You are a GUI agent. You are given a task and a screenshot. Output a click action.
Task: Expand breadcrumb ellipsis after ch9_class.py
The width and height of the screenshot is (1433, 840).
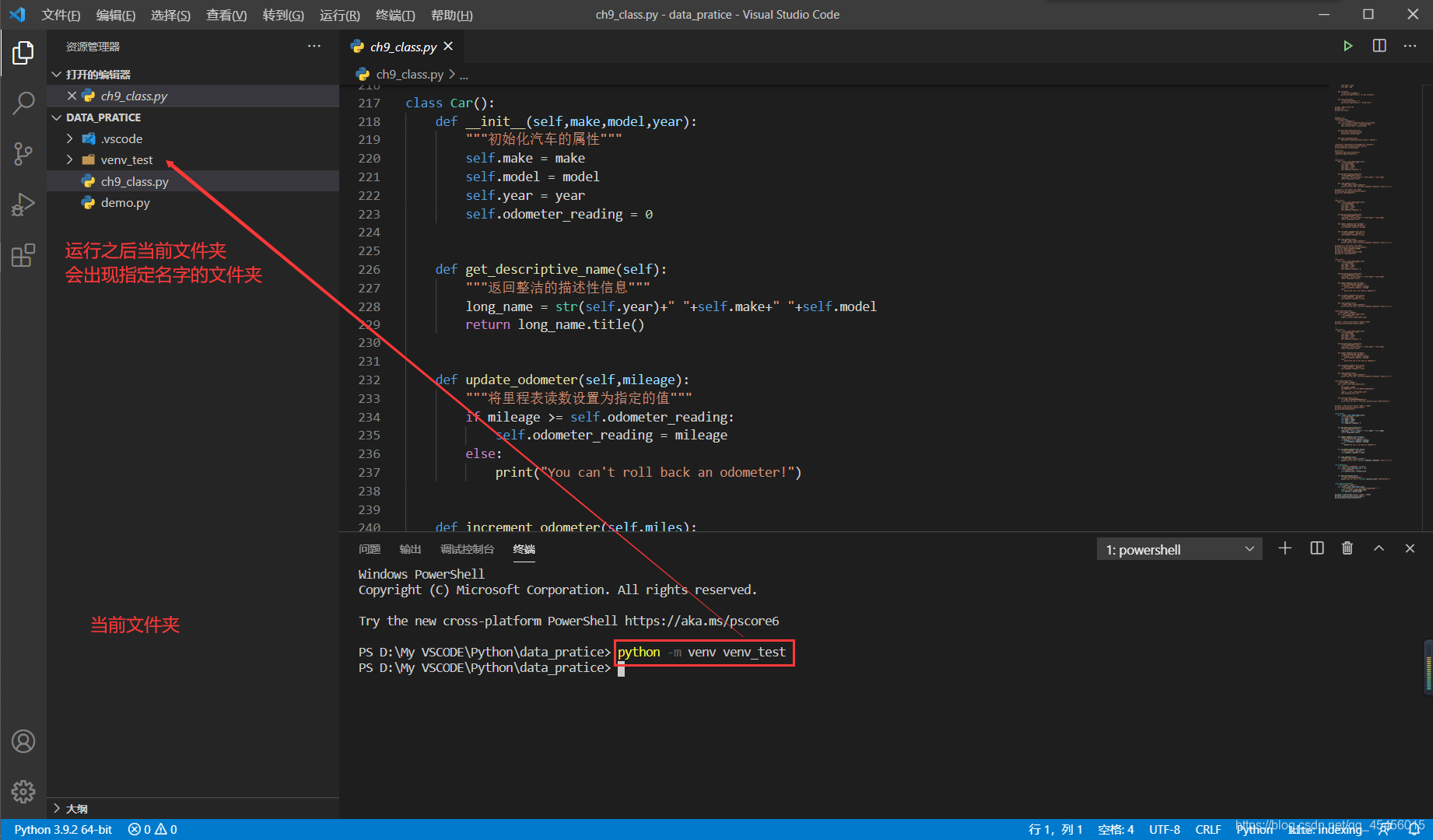pos(464,75)
